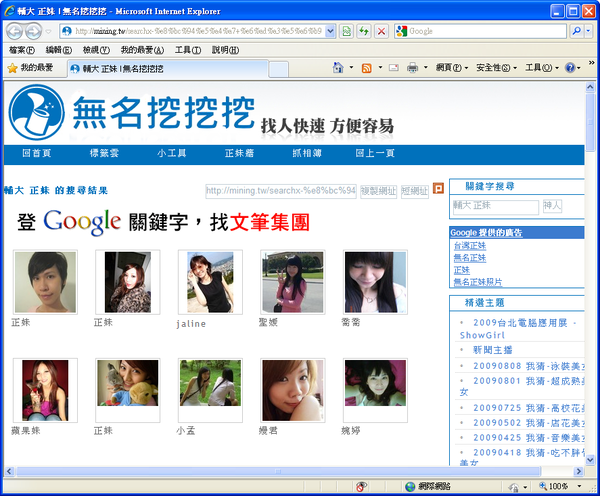The height and width of the screenshot is (496, 600).
Task: Click the Home icon in command bar
Action: tap(338, 68)
